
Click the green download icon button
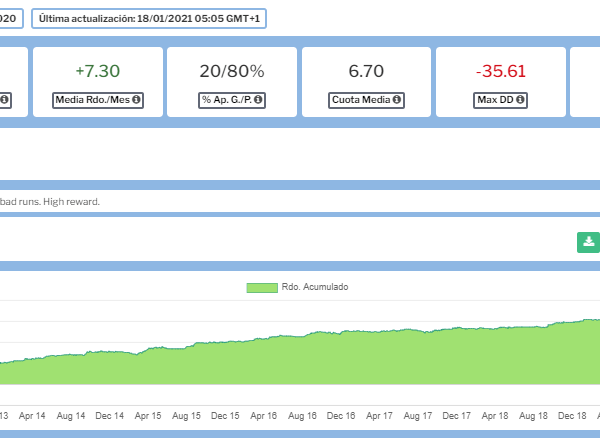point(589,242)
